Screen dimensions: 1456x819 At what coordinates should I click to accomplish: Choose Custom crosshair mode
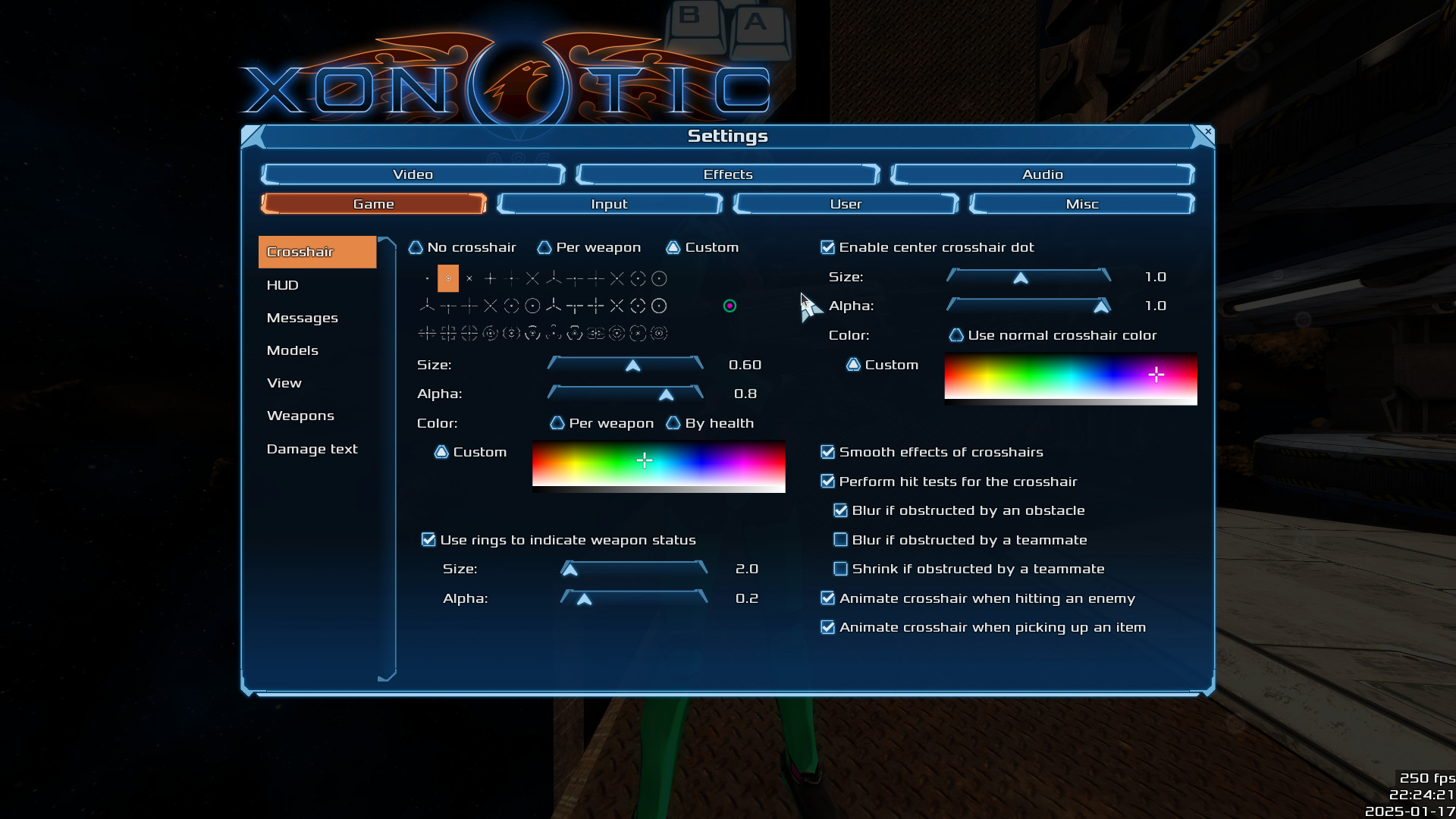tap(702, 247)
